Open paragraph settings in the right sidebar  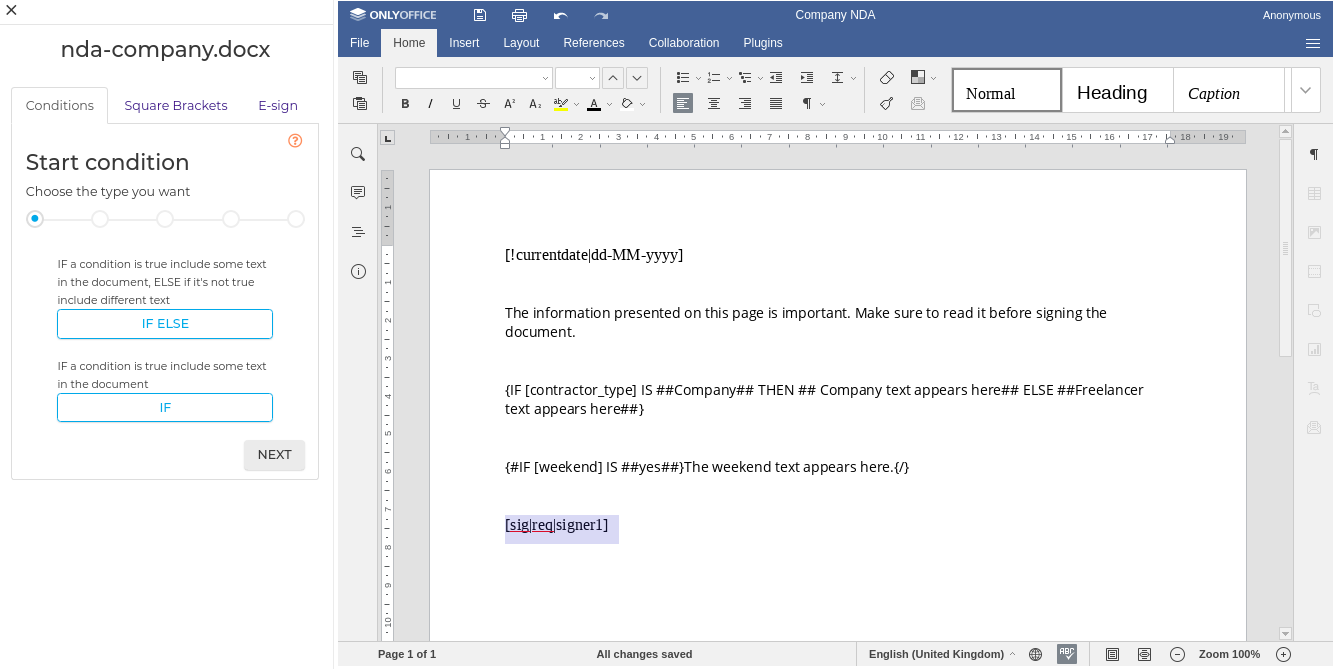pyautogui.click(x=1313, y=154)
